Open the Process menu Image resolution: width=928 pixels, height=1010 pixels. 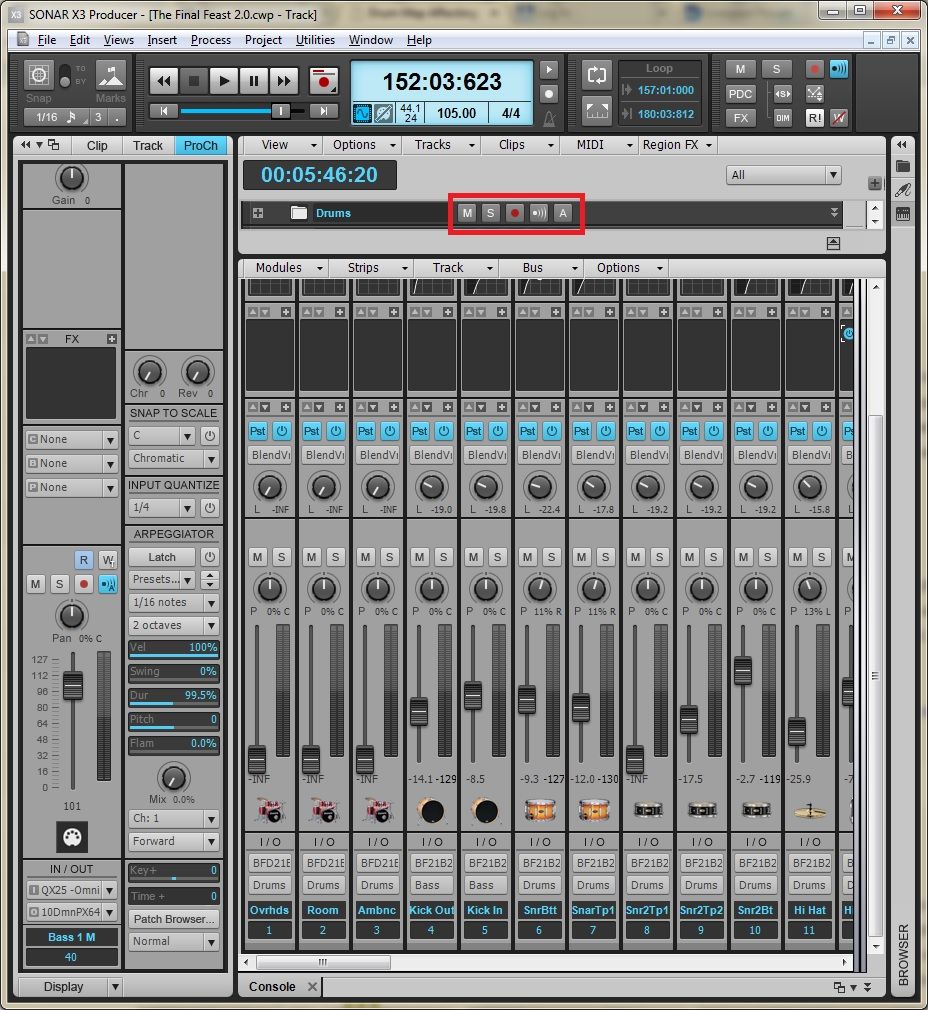(x=210, y=40)
